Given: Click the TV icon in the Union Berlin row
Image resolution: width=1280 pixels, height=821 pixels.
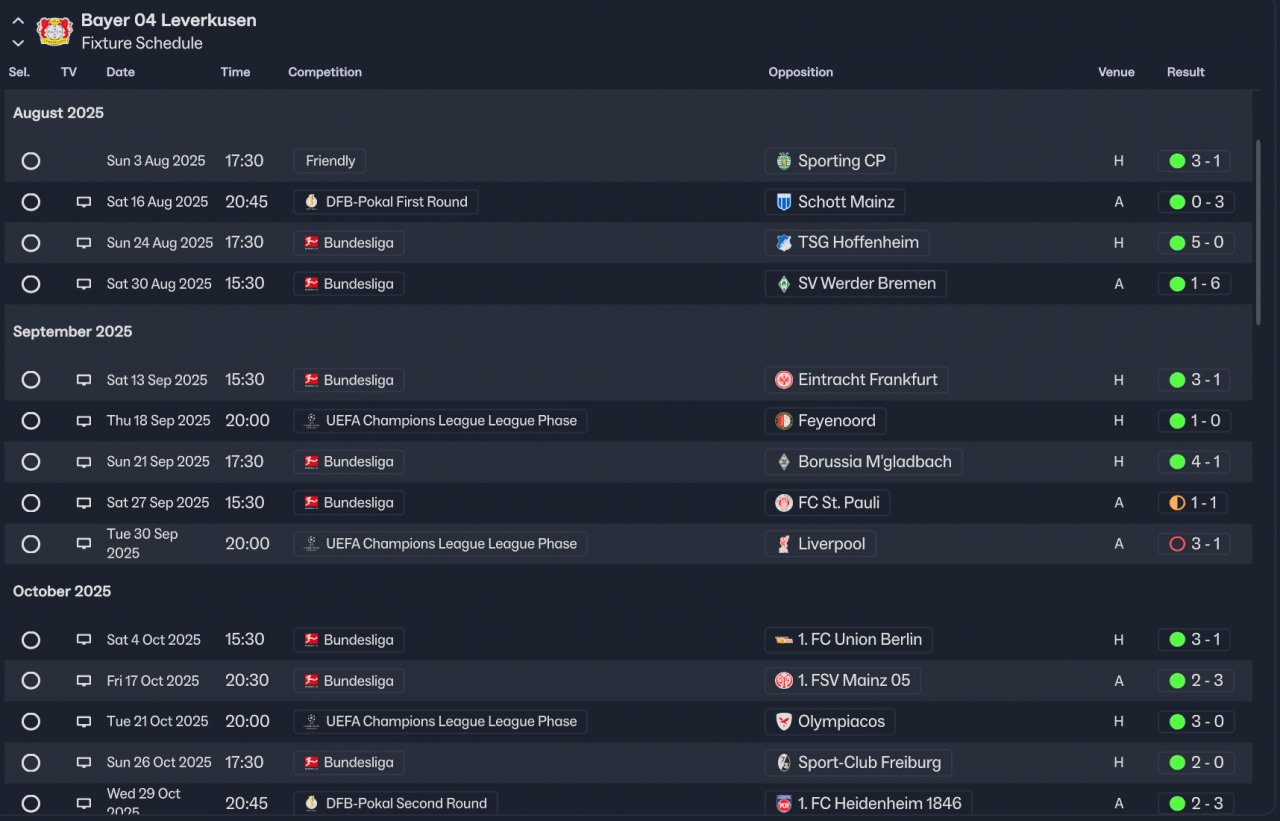Looking at the screenshot, I should point(84,640).
